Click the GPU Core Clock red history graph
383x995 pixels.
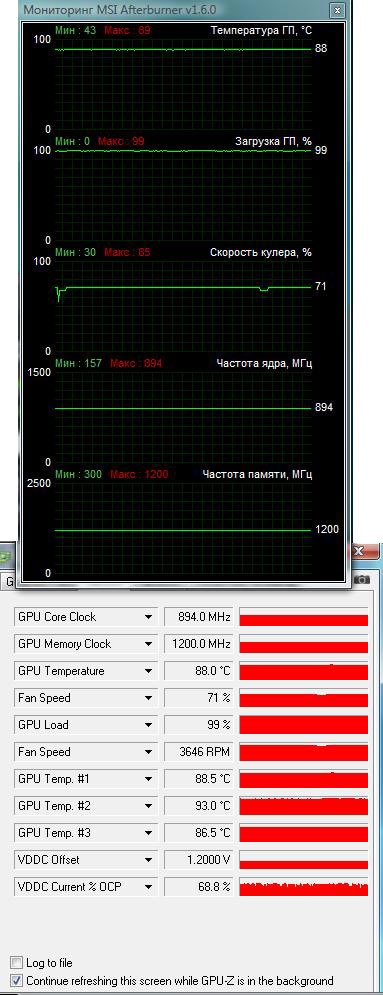click(x=304, y=617)
